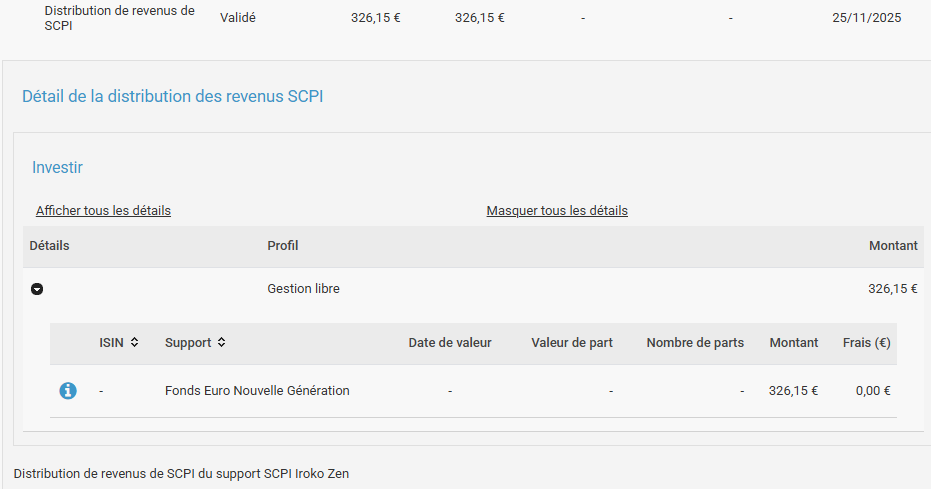The image size is (931, 489).
Task: Select the 'Validé' status in the top row
Action: point(238,18)
